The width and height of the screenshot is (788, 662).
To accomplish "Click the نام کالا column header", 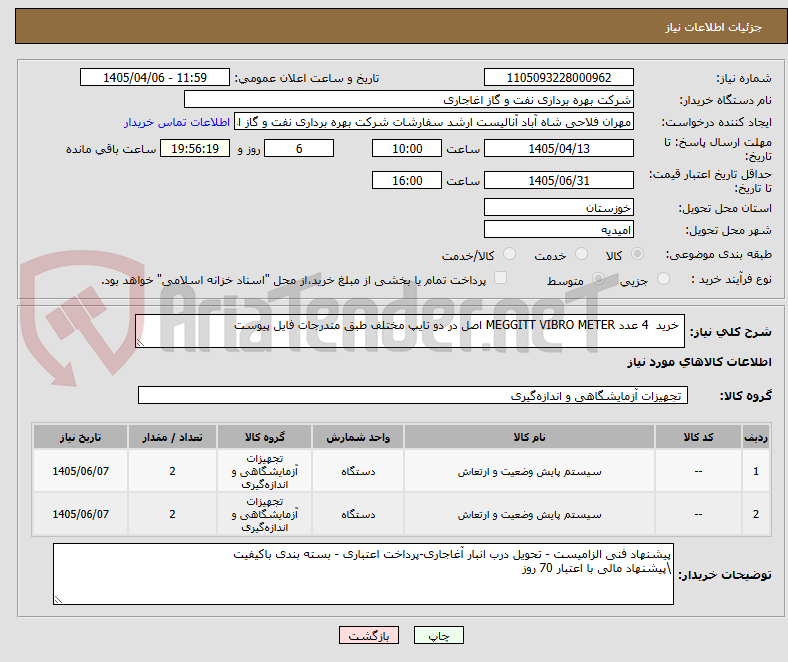I will pyautogui.click(x=529, y=437).
